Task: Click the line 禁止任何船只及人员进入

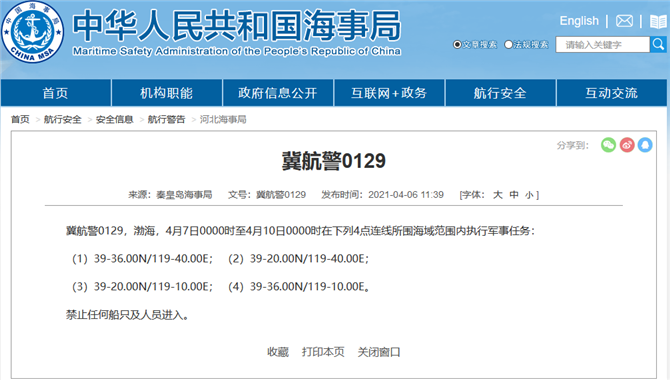Action: coord(127,315)
